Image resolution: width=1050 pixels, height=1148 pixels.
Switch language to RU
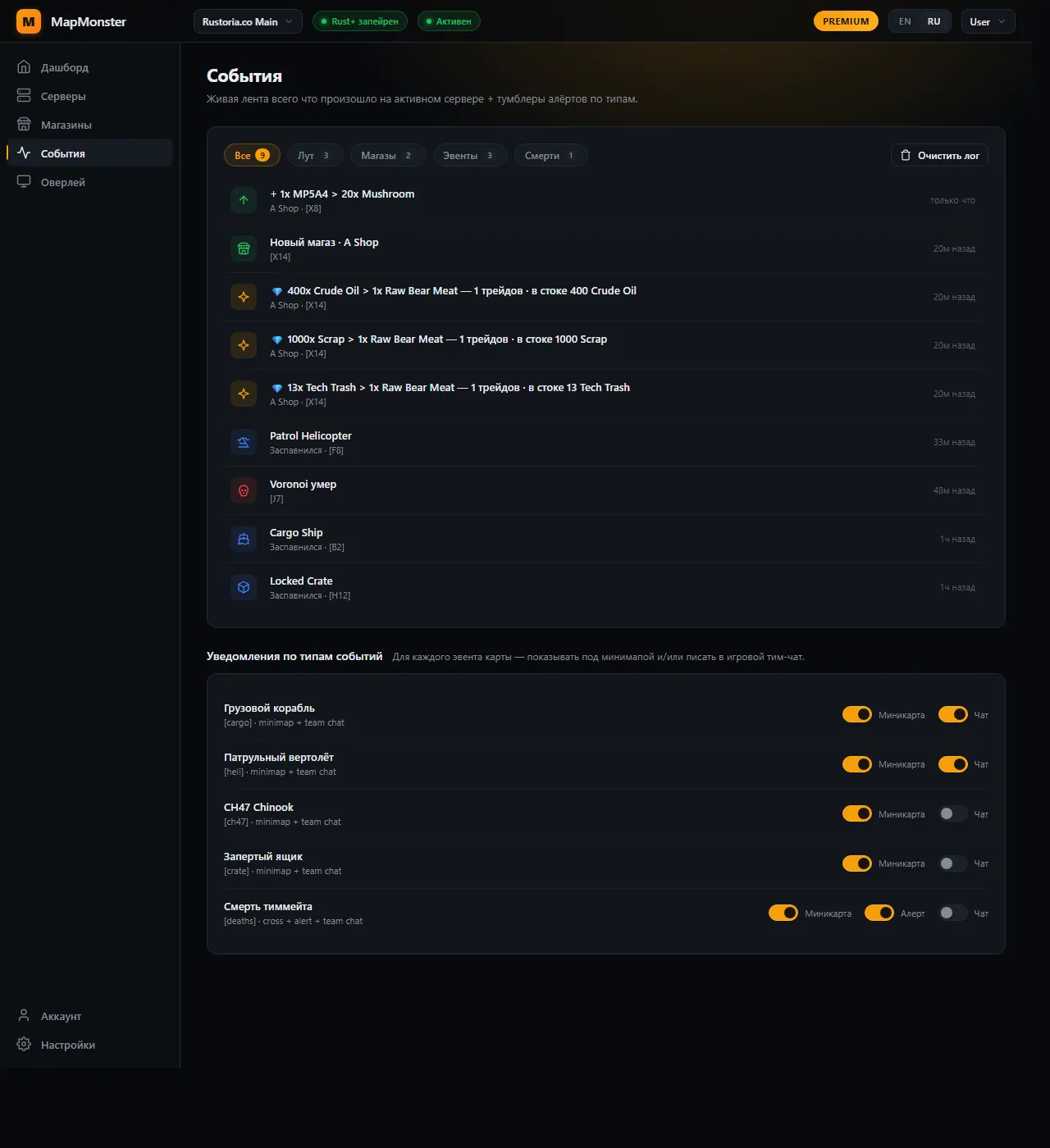(934, 21)
